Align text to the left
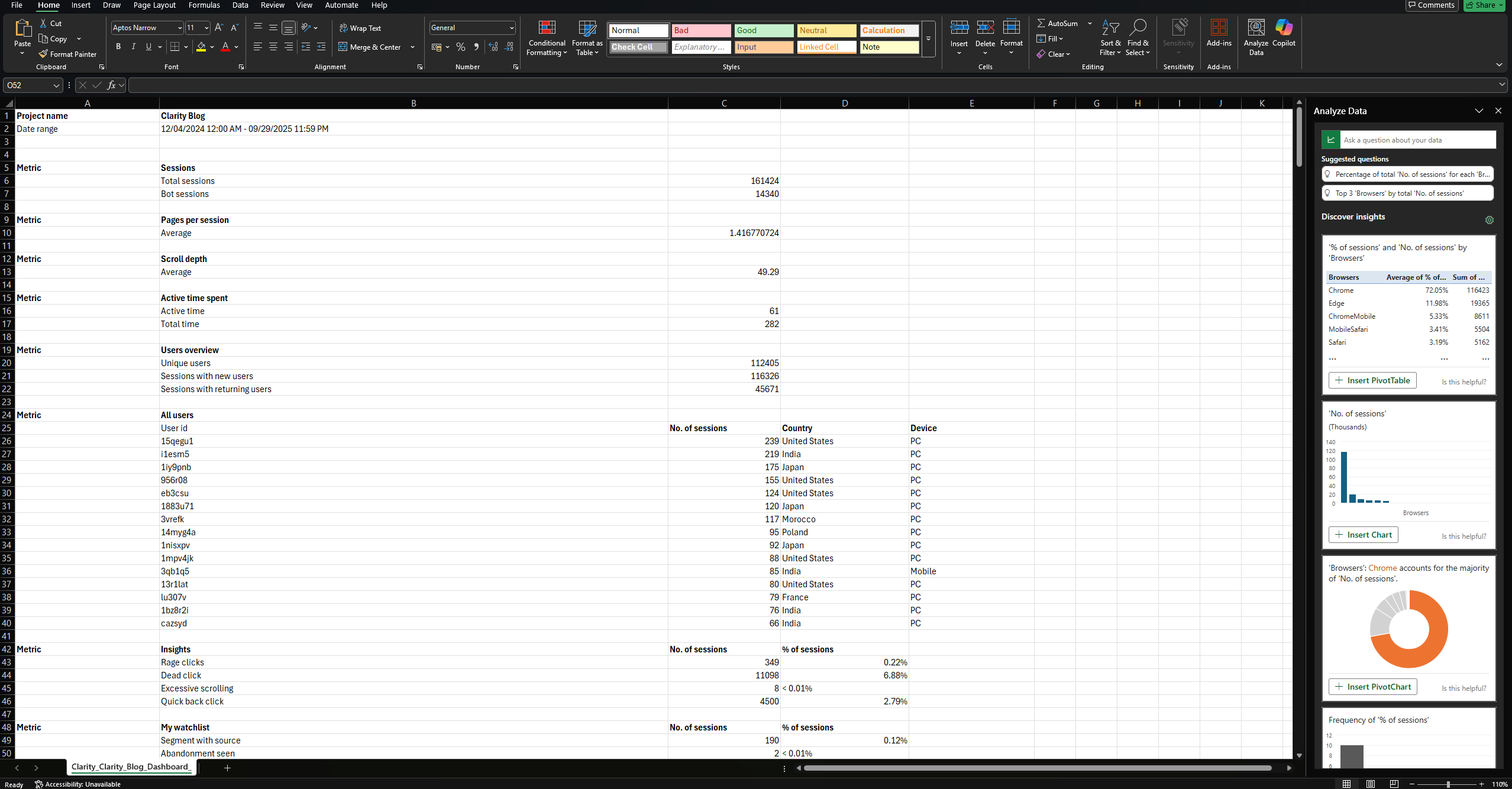The height and width of the screenshot is (789, 1512). click(258, 47)
